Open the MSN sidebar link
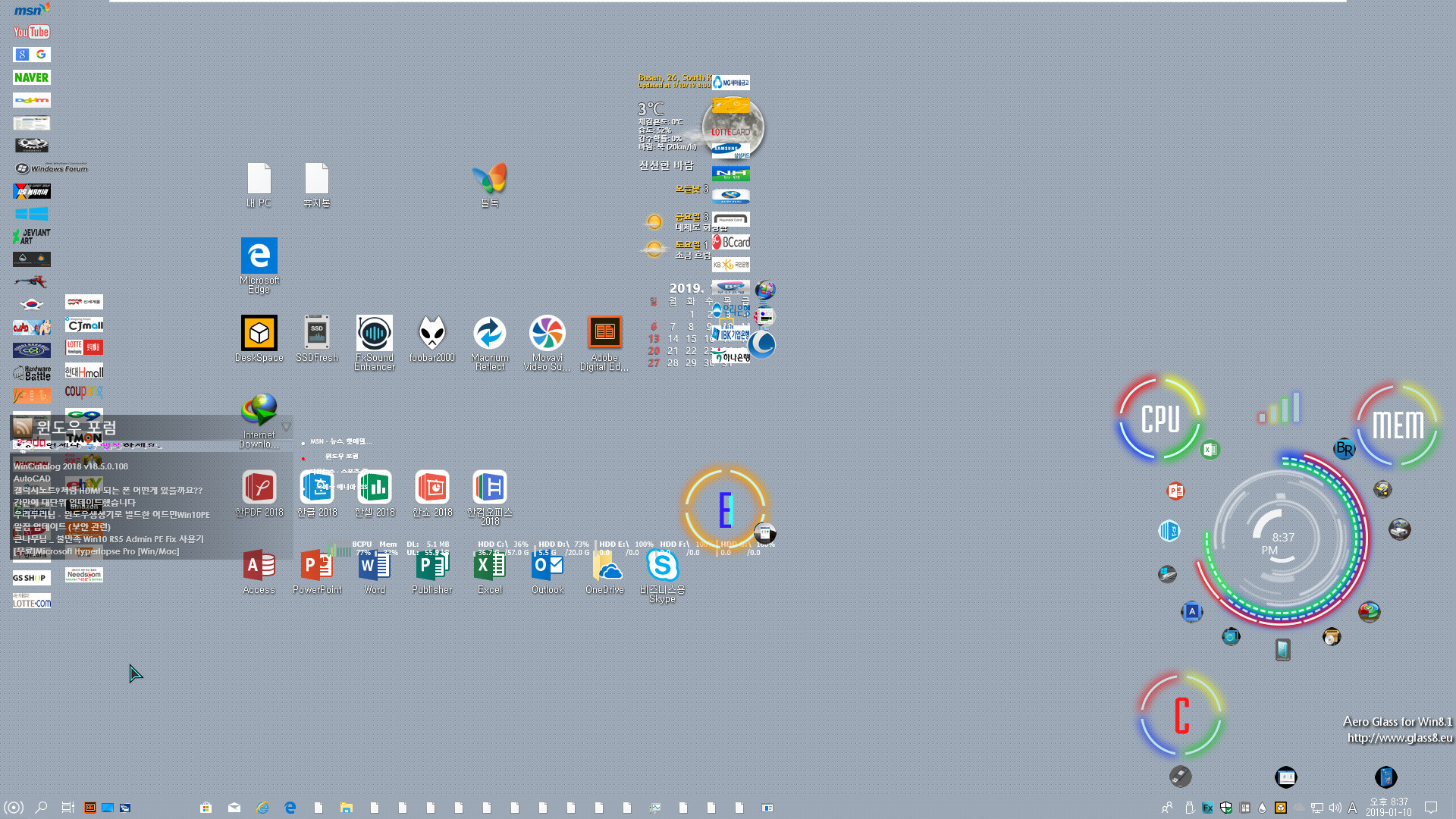Screen dimensions: 1456x819 pos(32,9)
